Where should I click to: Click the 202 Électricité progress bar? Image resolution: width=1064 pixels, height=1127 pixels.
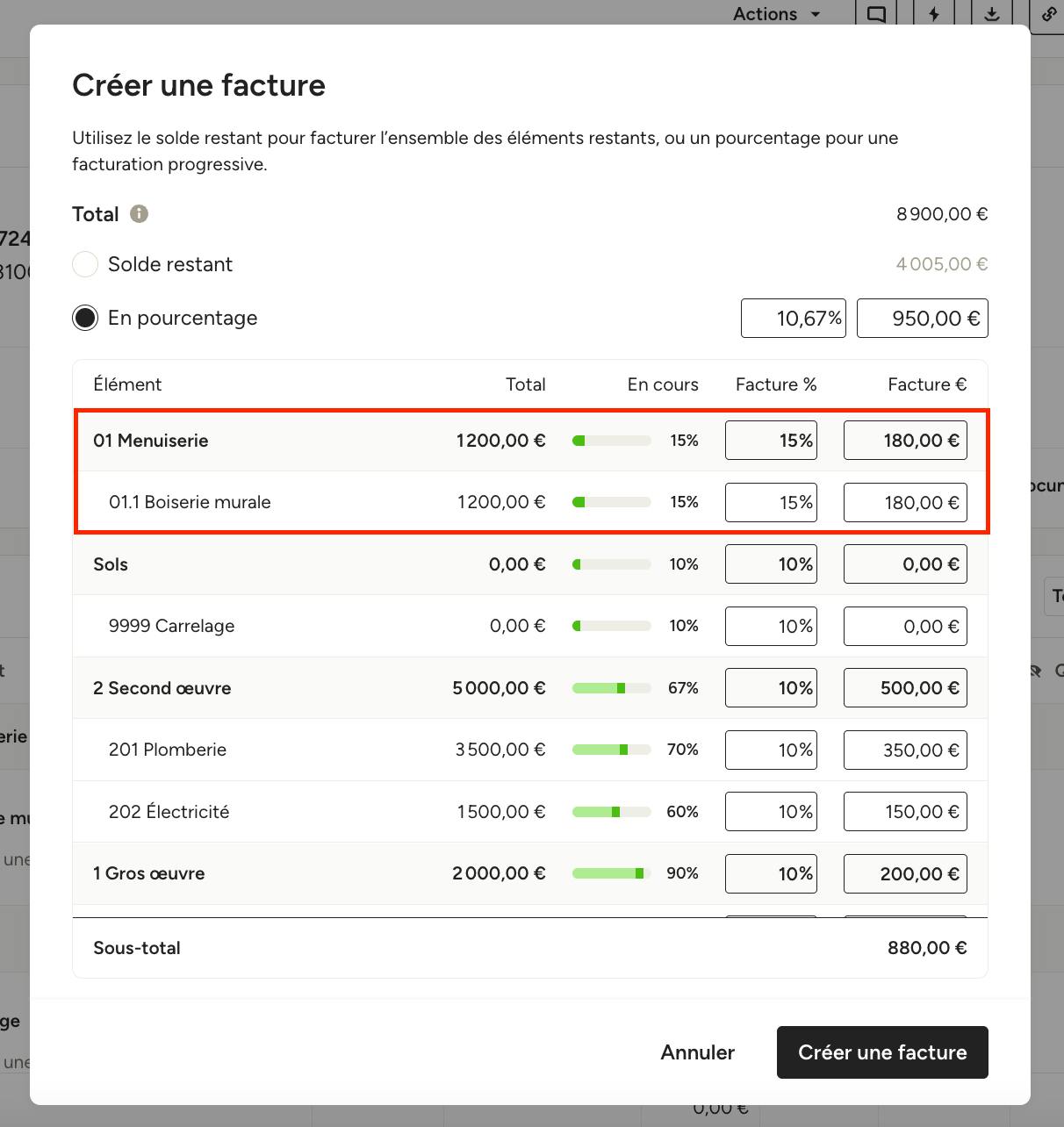(x=612, y=812)
